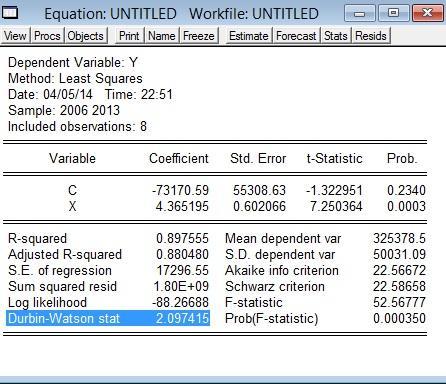Click R-squared value 0.897555
The width and height of the screenshot is (446, 384).
(x=182, y=238)
